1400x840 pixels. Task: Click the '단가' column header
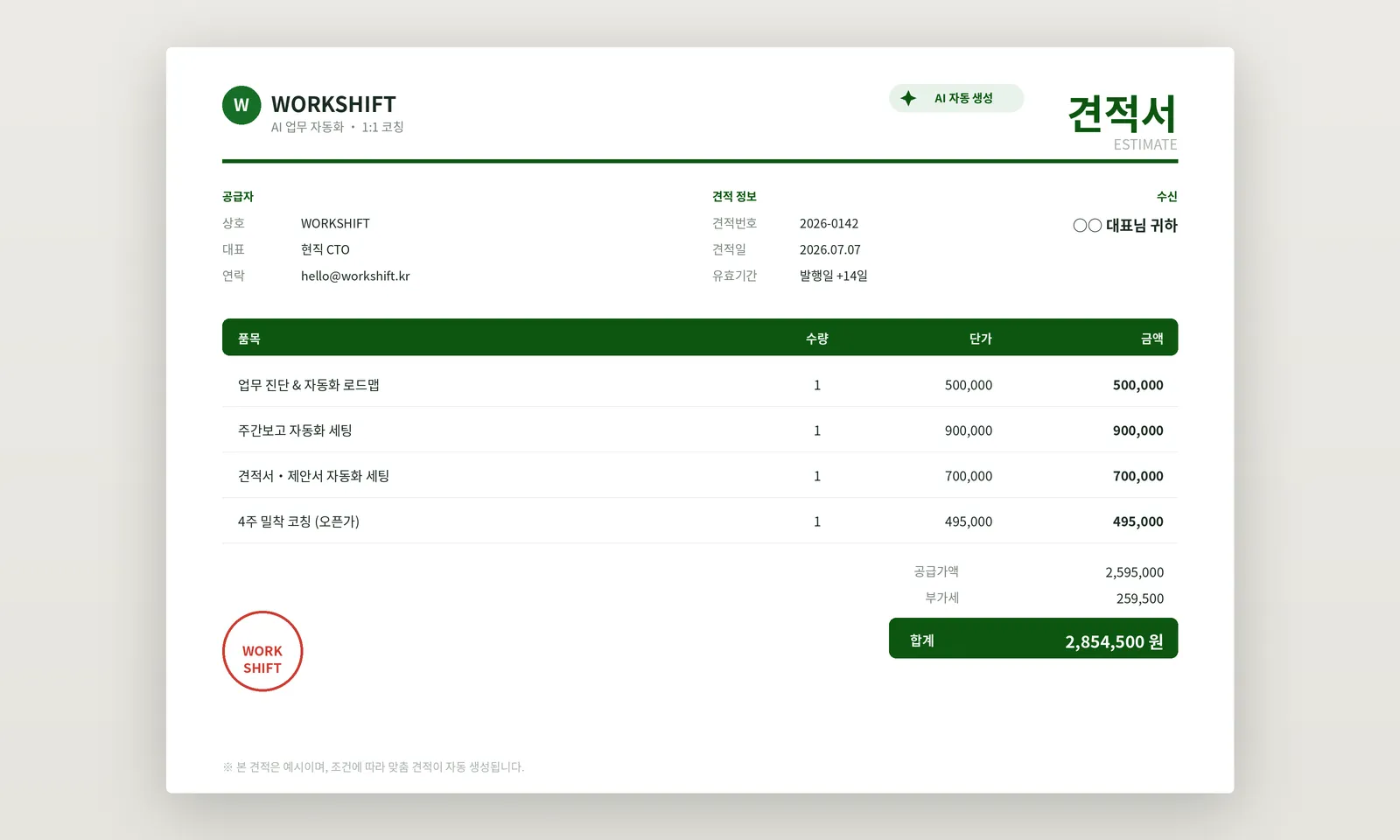981,338
